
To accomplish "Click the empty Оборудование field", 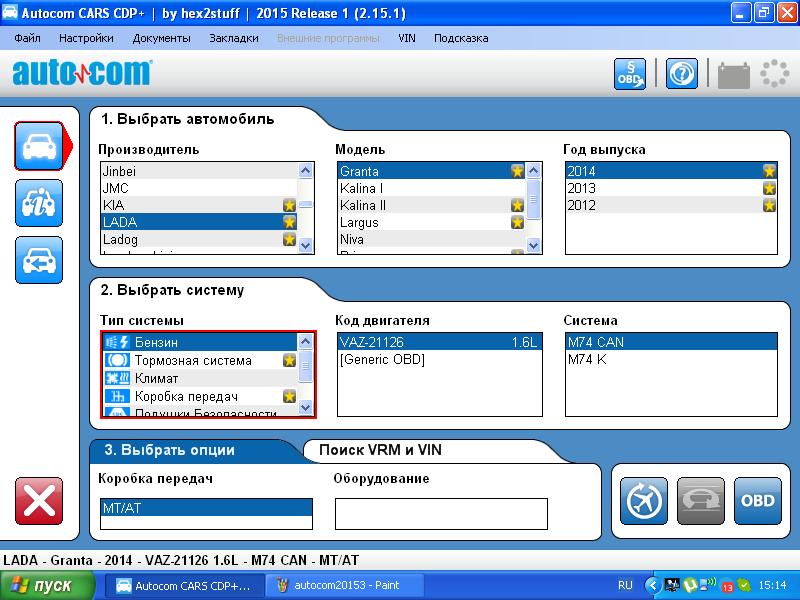I will [440, 513].
